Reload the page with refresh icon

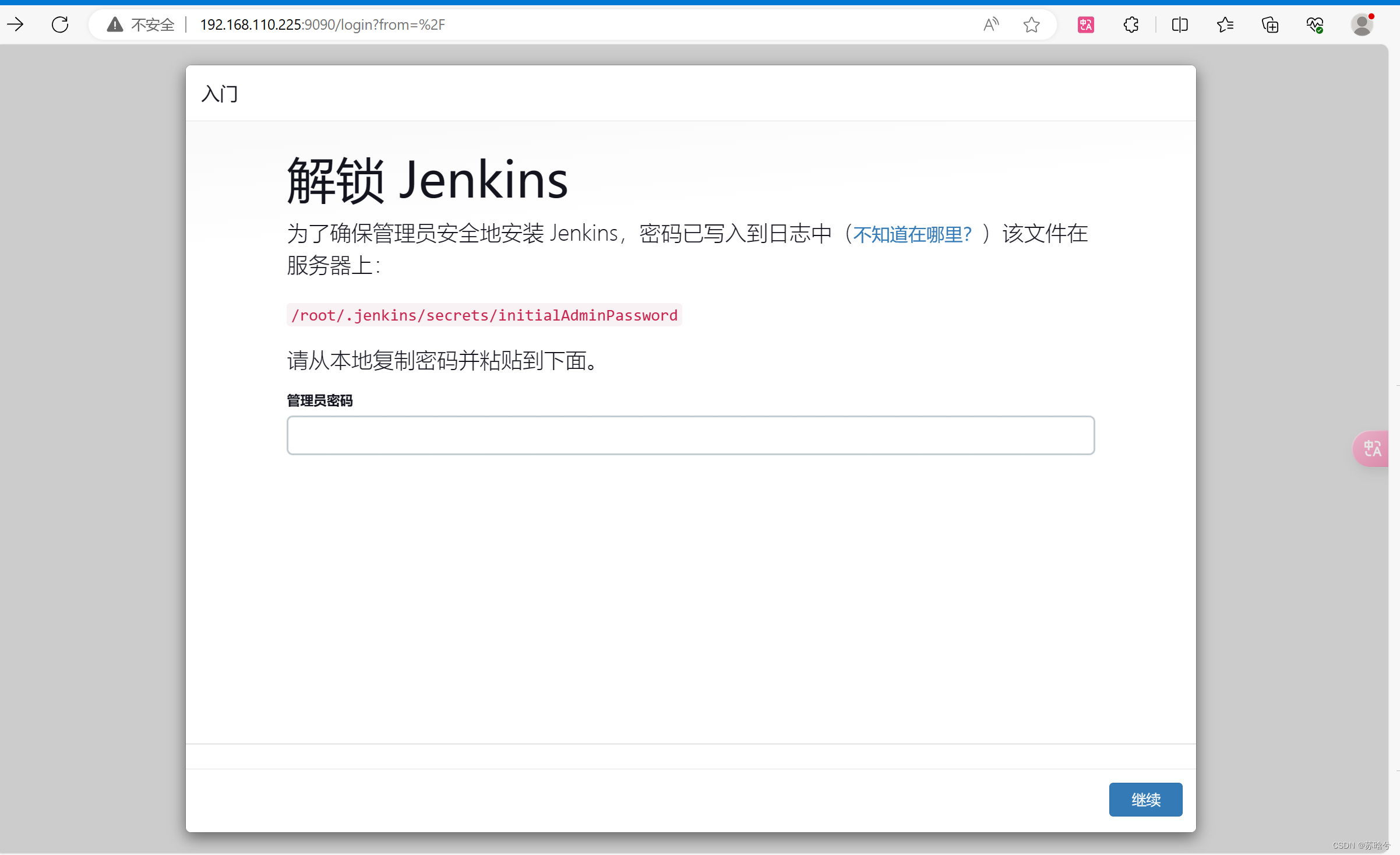pyautogui.click(x=60, y=24)
